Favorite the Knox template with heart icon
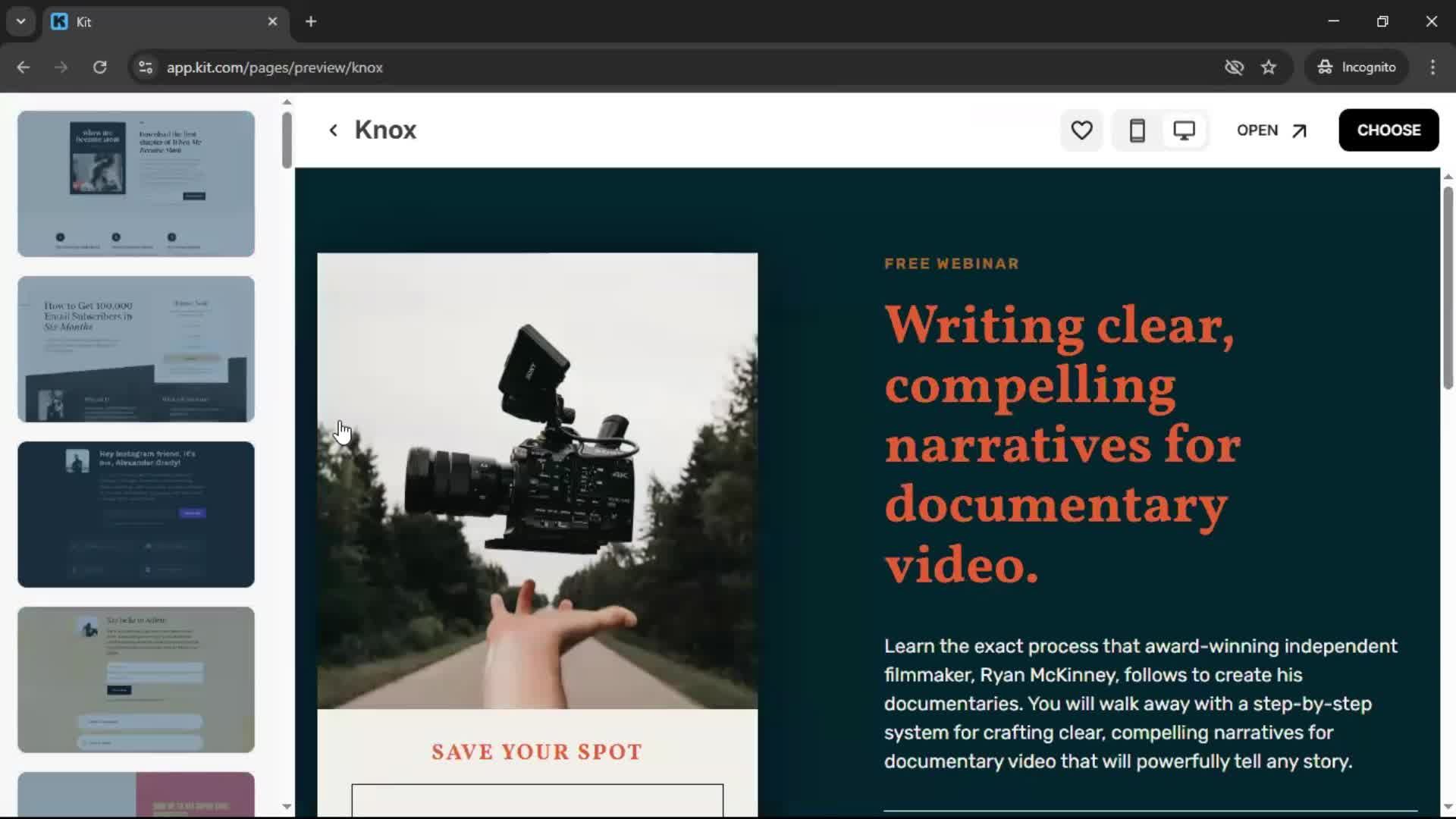 pos(1081,130)
